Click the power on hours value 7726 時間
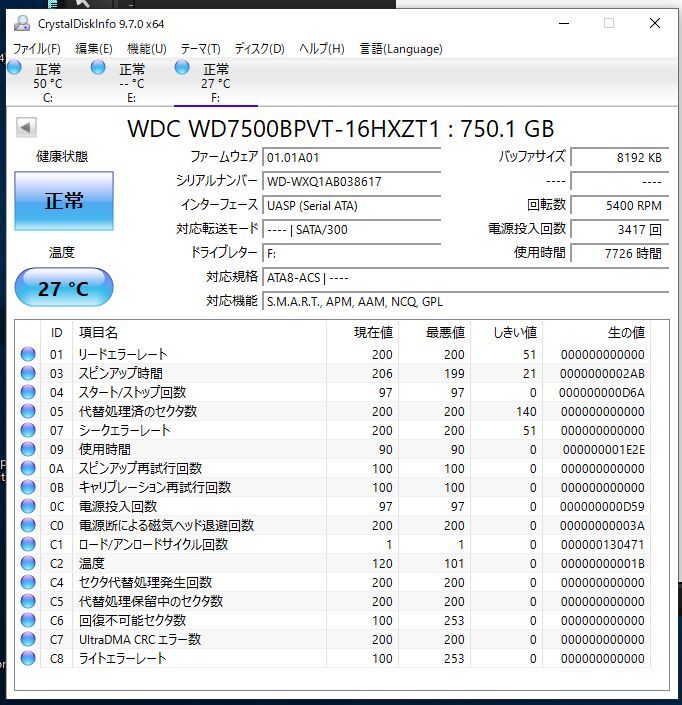The image size is (682, 705). [x=620, y=254]
